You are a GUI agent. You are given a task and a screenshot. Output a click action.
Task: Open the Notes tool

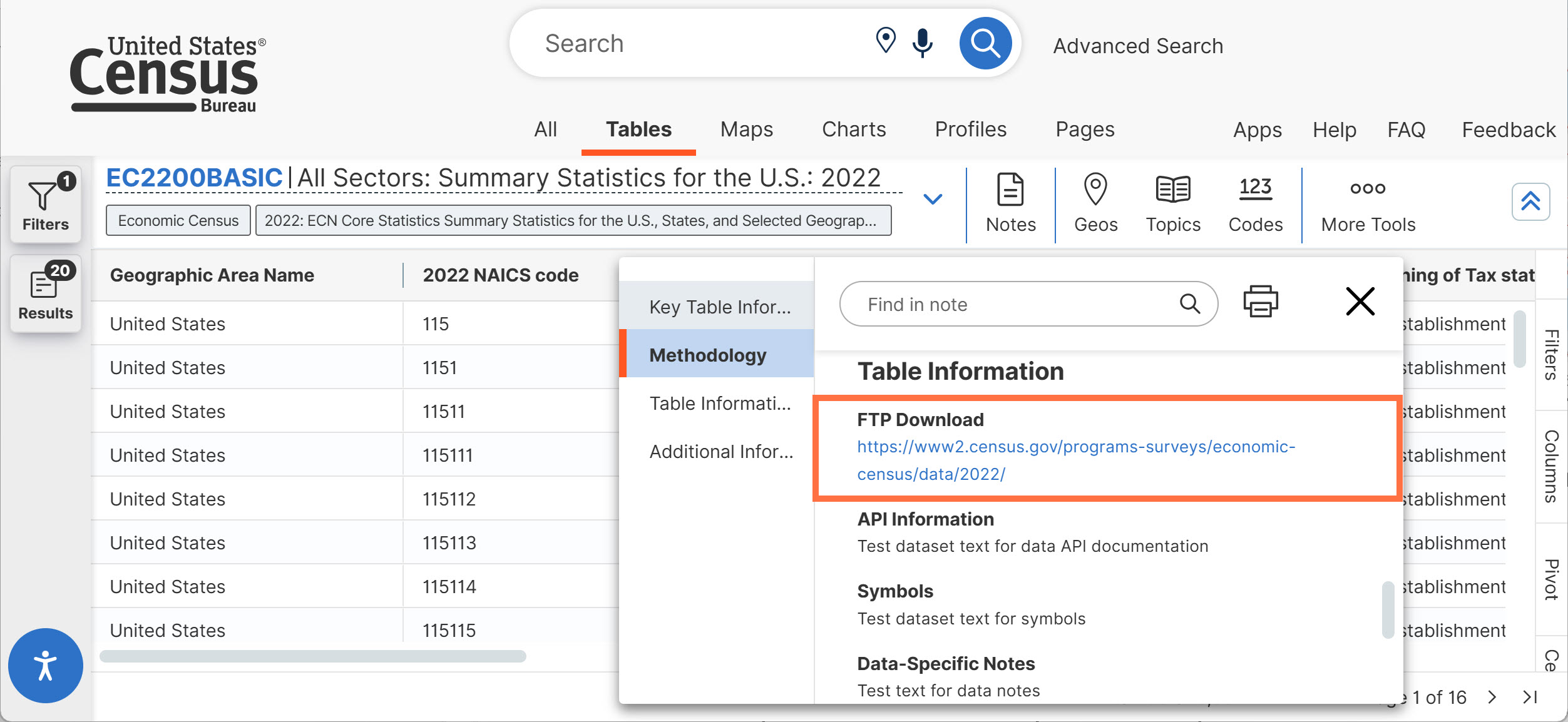[1010, 203]
